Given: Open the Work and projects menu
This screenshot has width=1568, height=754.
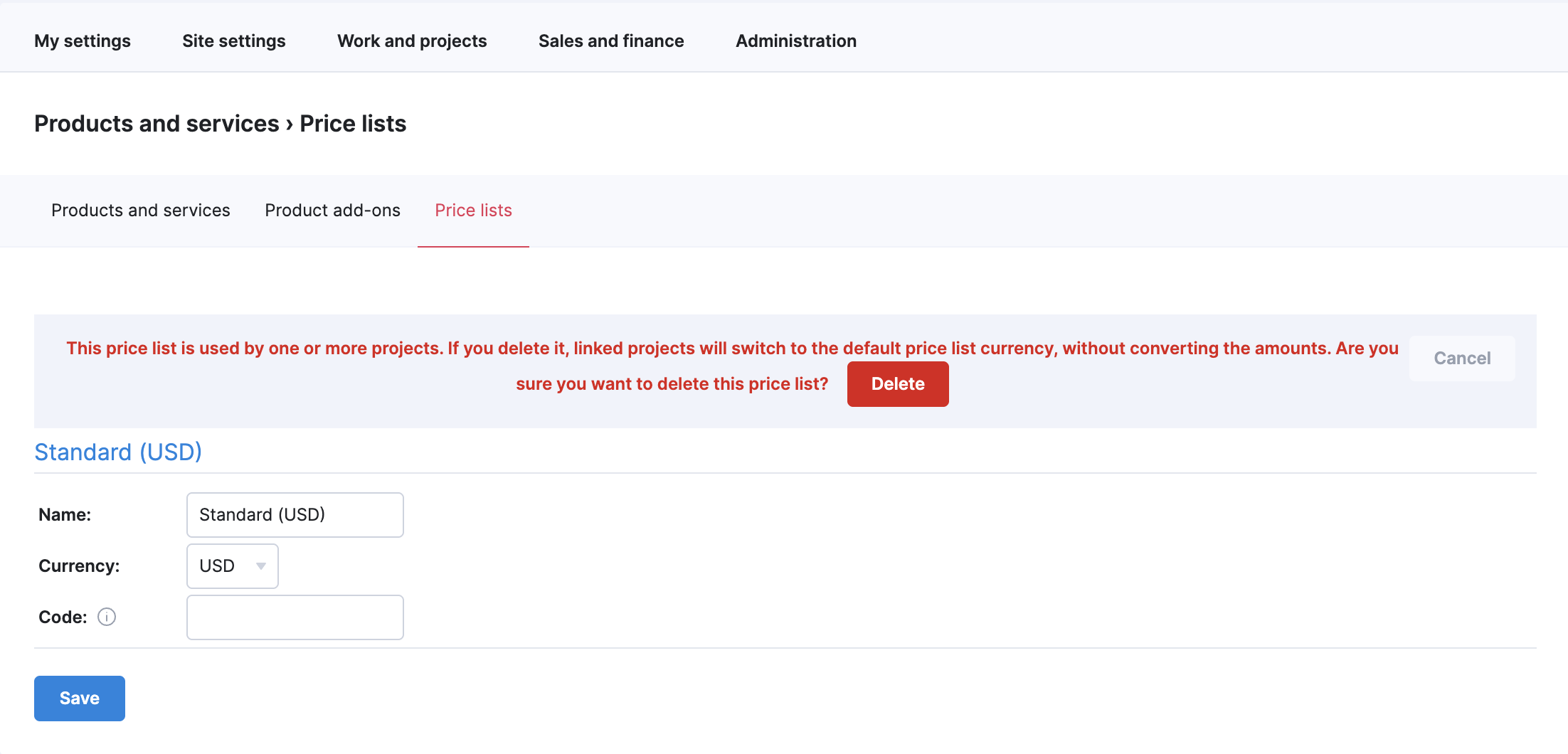Looking at the screenshot, I should pyautogui.click(x=412, y=41).
